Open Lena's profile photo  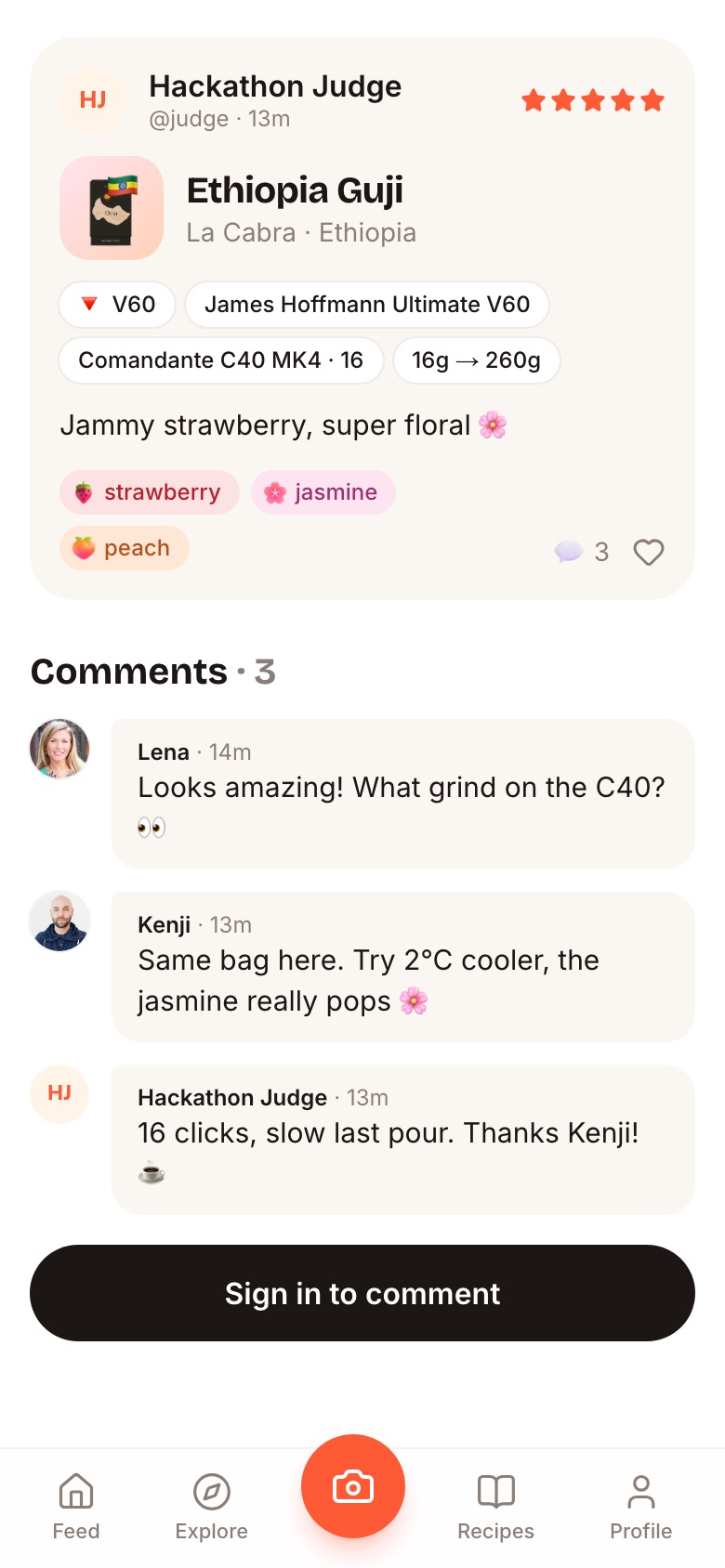tap(59, 749)
